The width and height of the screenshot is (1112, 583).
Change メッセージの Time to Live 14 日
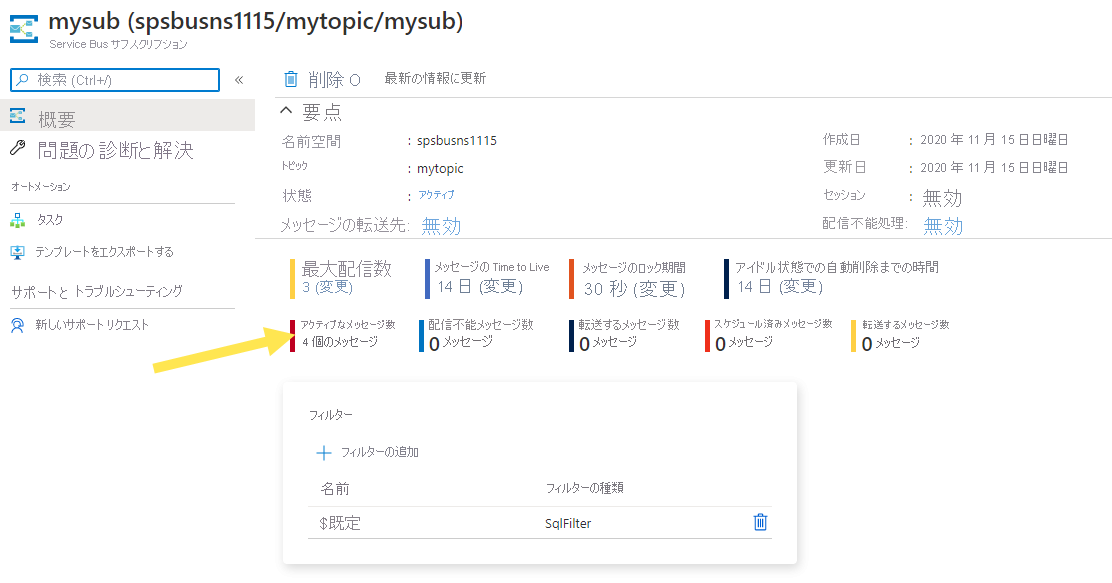tap(480, 287)
